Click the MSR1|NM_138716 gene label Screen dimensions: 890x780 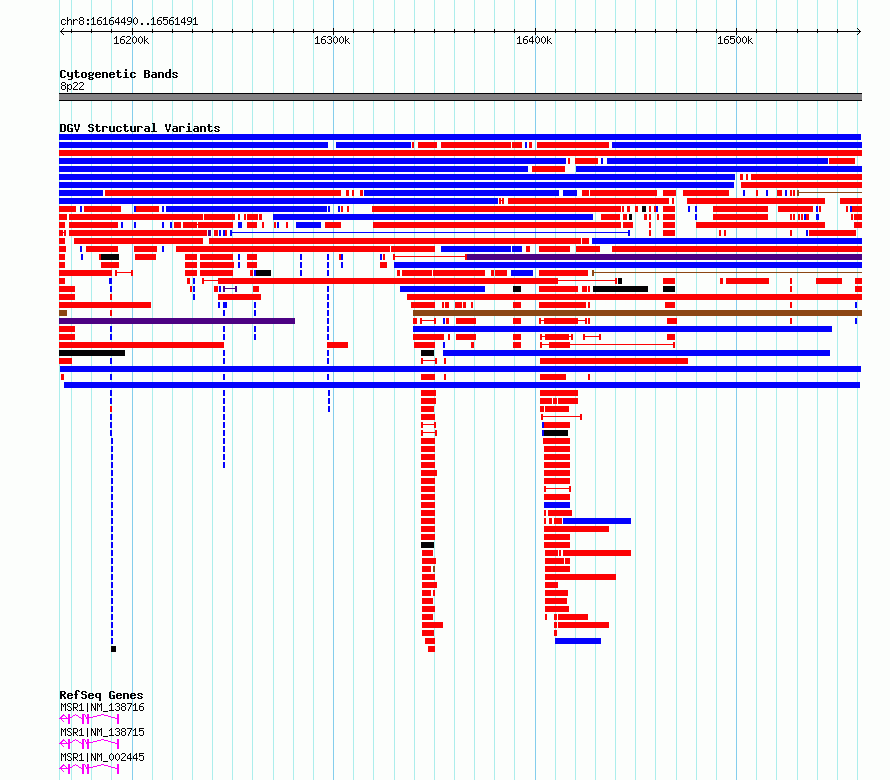coord(102,707)
